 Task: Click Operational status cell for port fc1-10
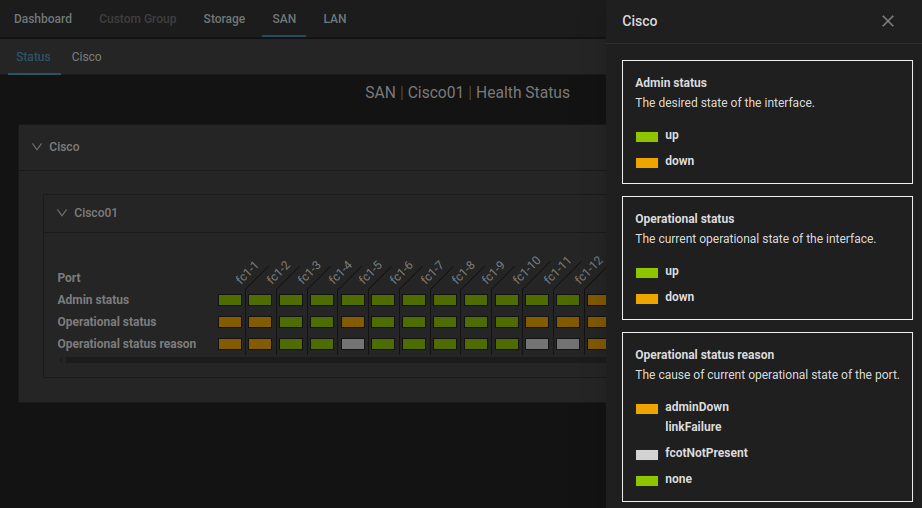pos(537,322)
